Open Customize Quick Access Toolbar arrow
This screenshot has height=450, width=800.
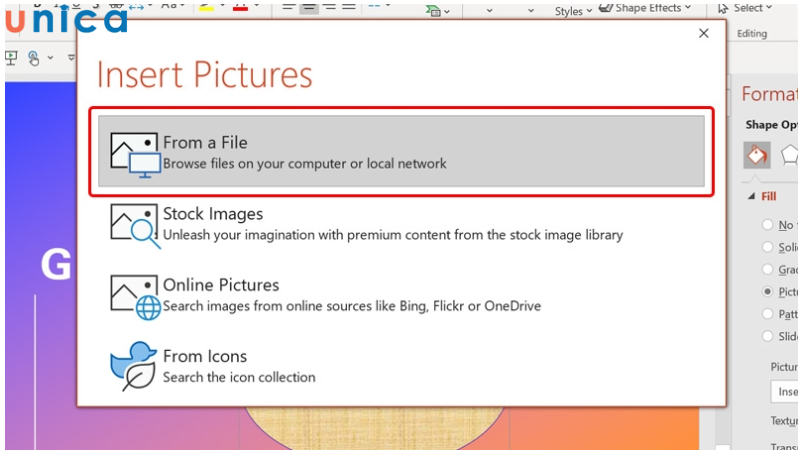71,58
